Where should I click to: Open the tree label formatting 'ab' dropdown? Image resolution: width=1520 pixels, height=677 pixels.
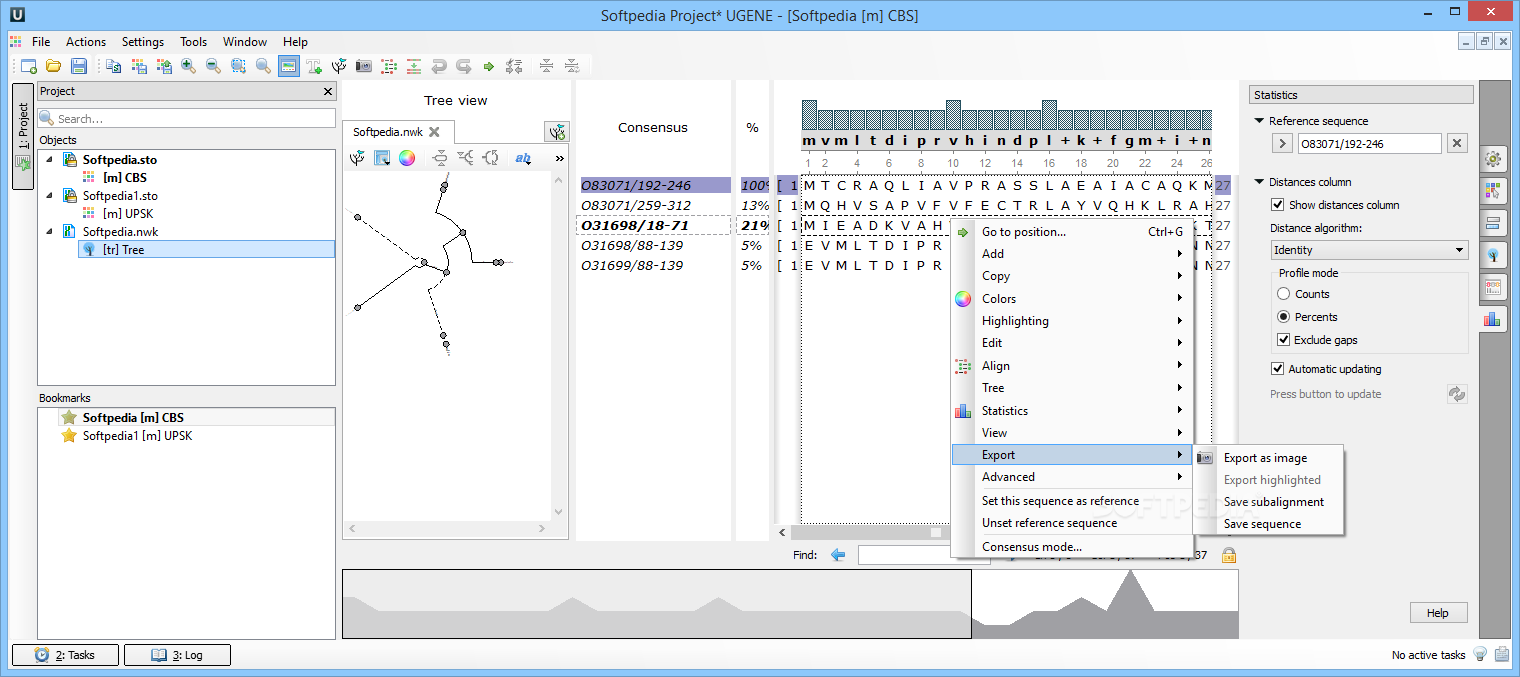click(523, 158)
